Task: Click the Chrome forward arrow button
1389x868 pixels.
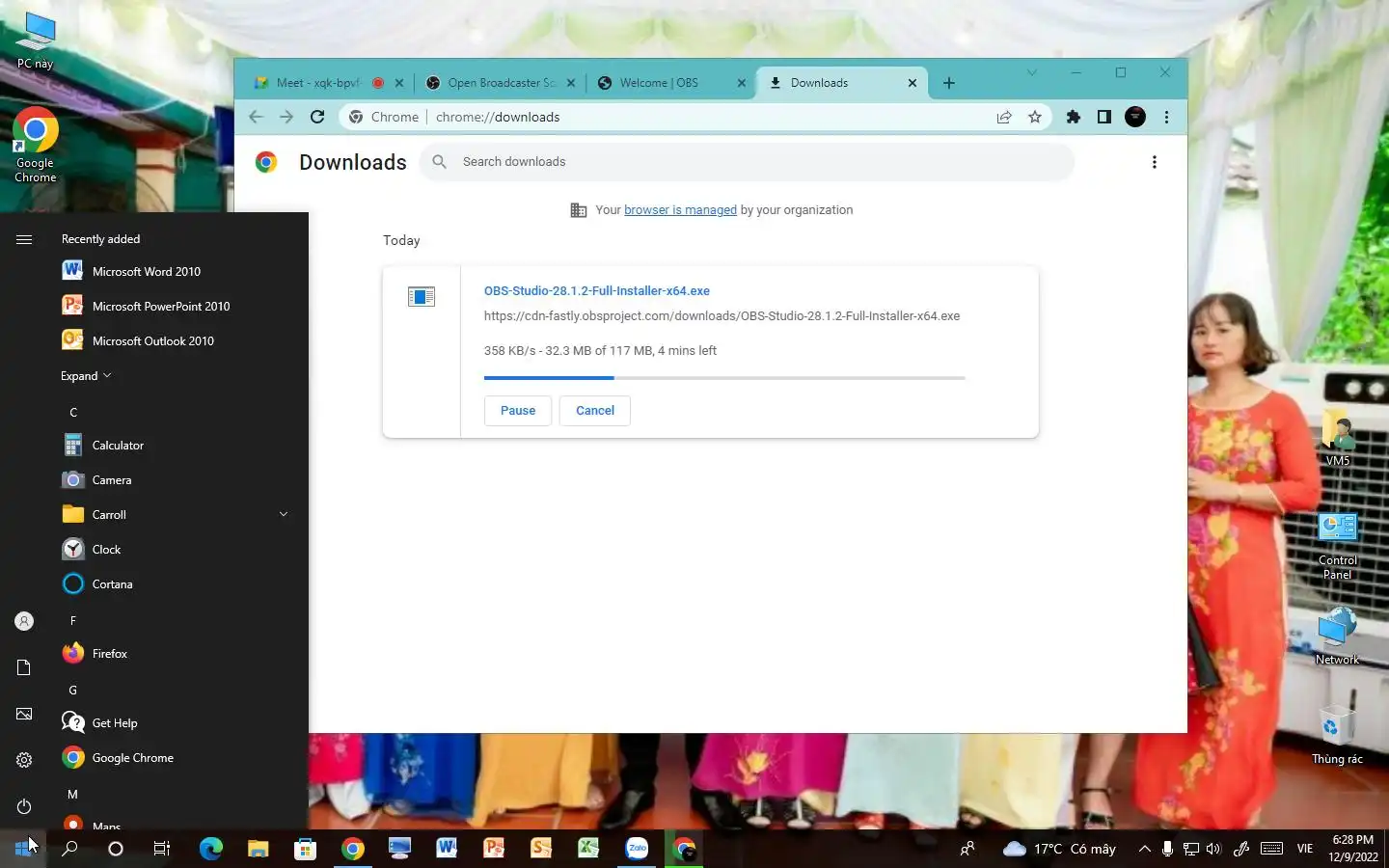Action: coord(286,117)
